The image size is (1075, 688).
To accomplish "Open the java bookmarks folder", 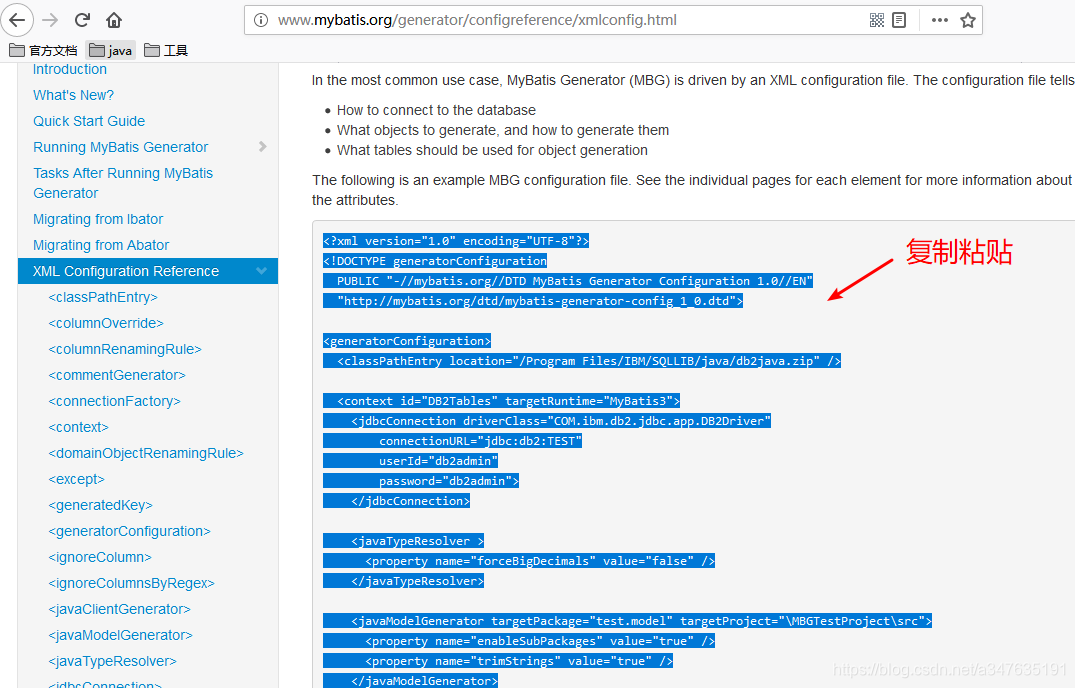I will coord(110,50).
